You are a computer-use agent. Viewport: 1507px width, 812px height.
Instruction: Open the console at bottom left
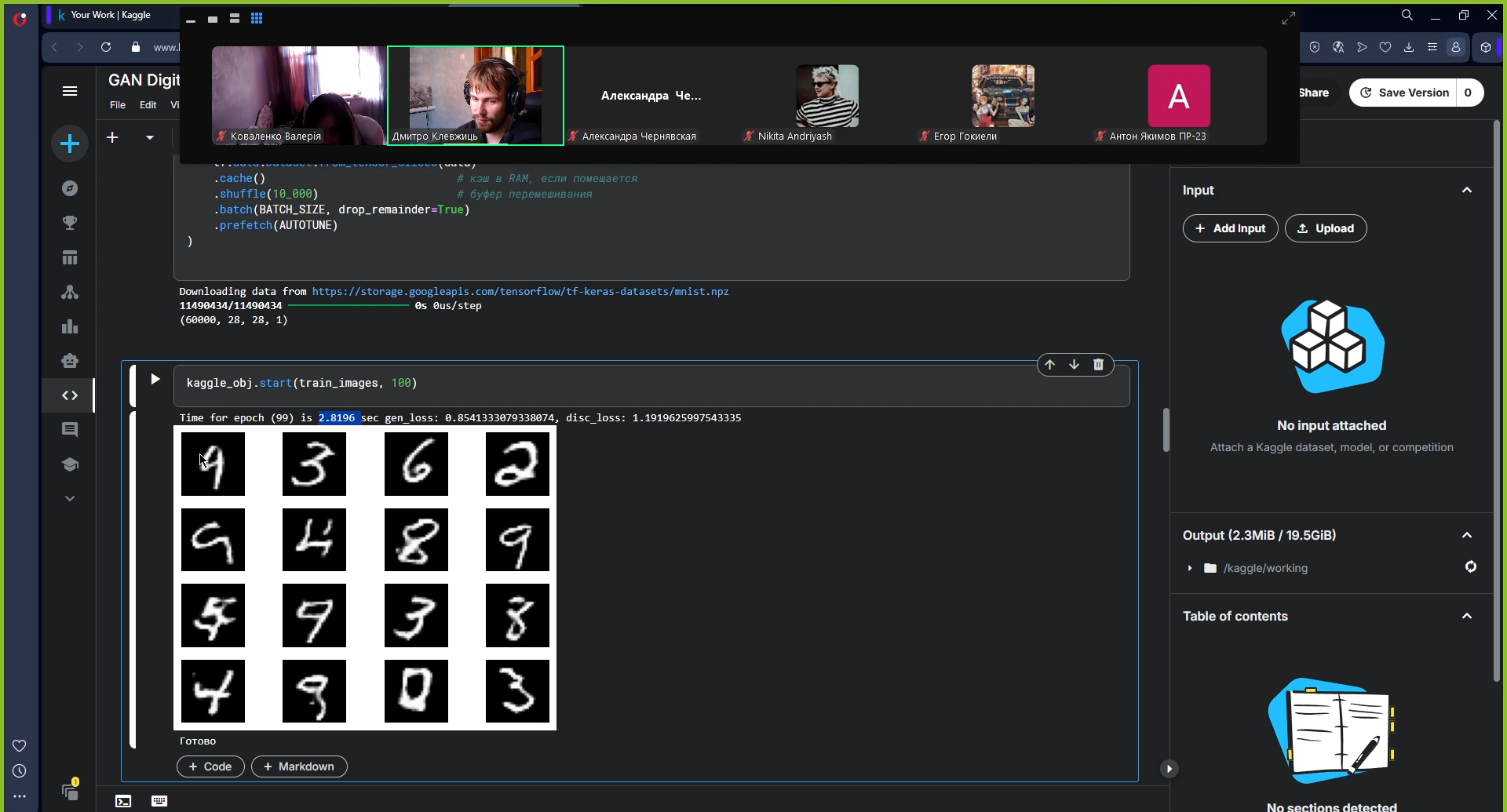pyautogui.click(x=123, y=801)
